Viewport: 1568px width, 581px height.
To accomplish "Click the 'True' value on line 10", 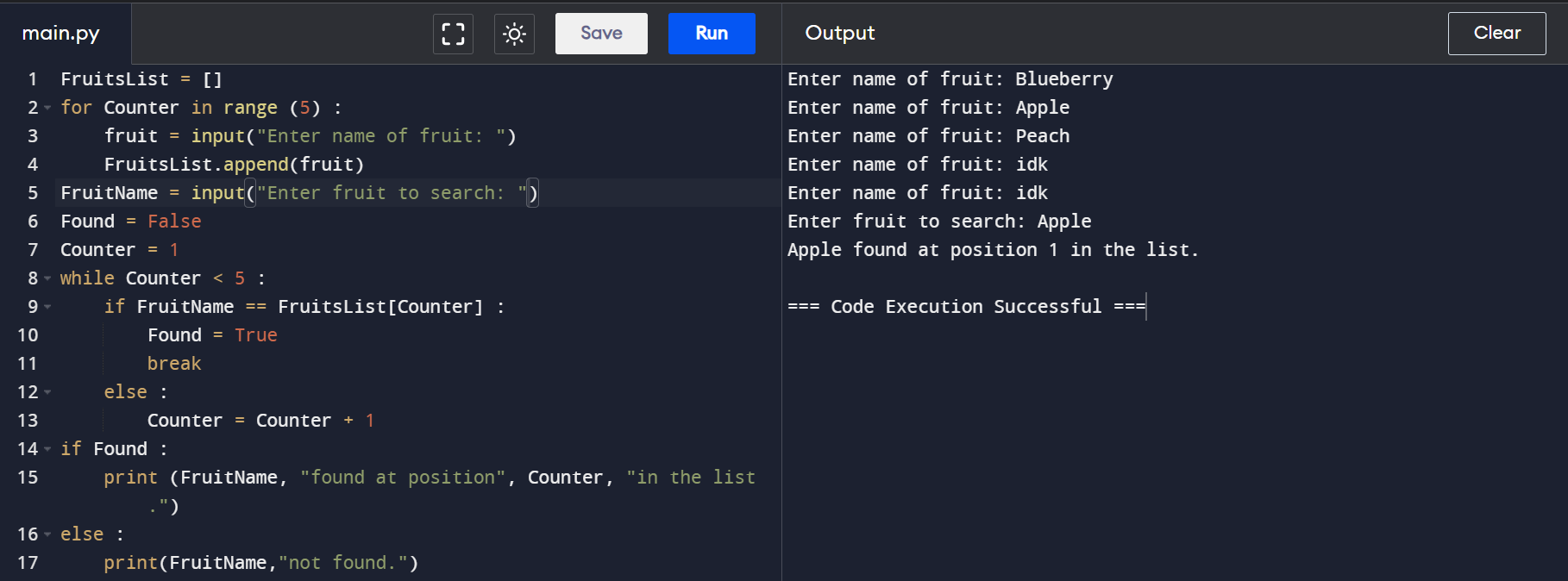I will pos(256,335).
